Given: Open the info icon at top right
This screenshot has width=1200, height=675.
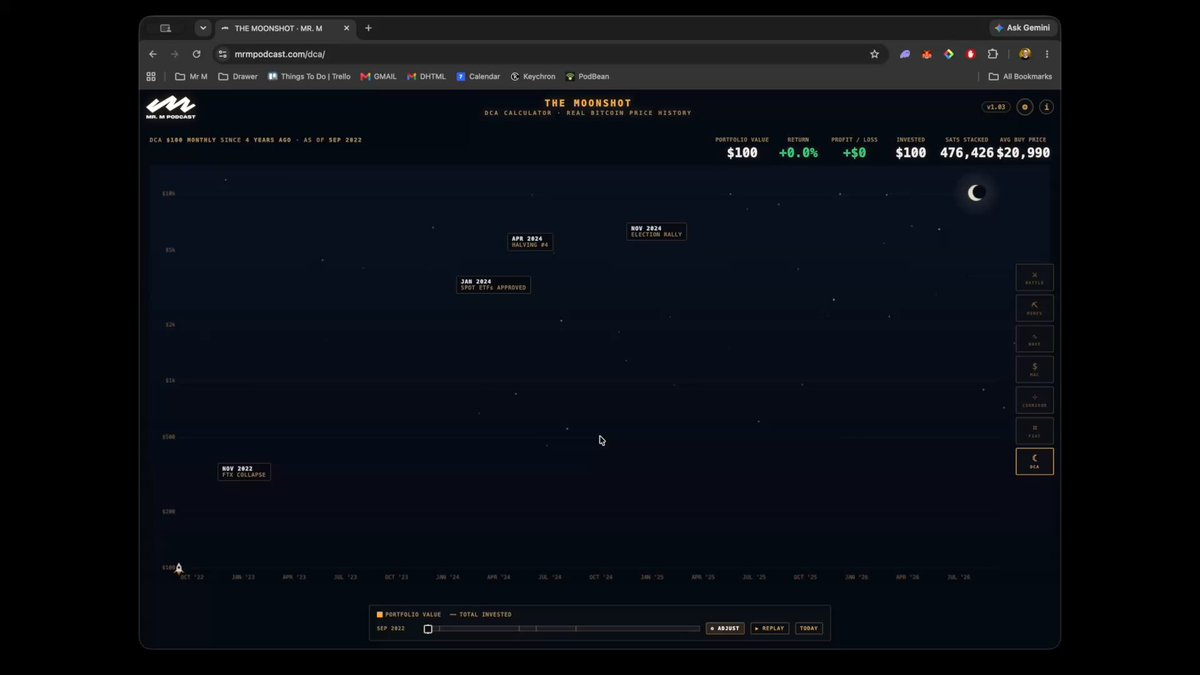Looking at the screenshot, I should 1046,106.
